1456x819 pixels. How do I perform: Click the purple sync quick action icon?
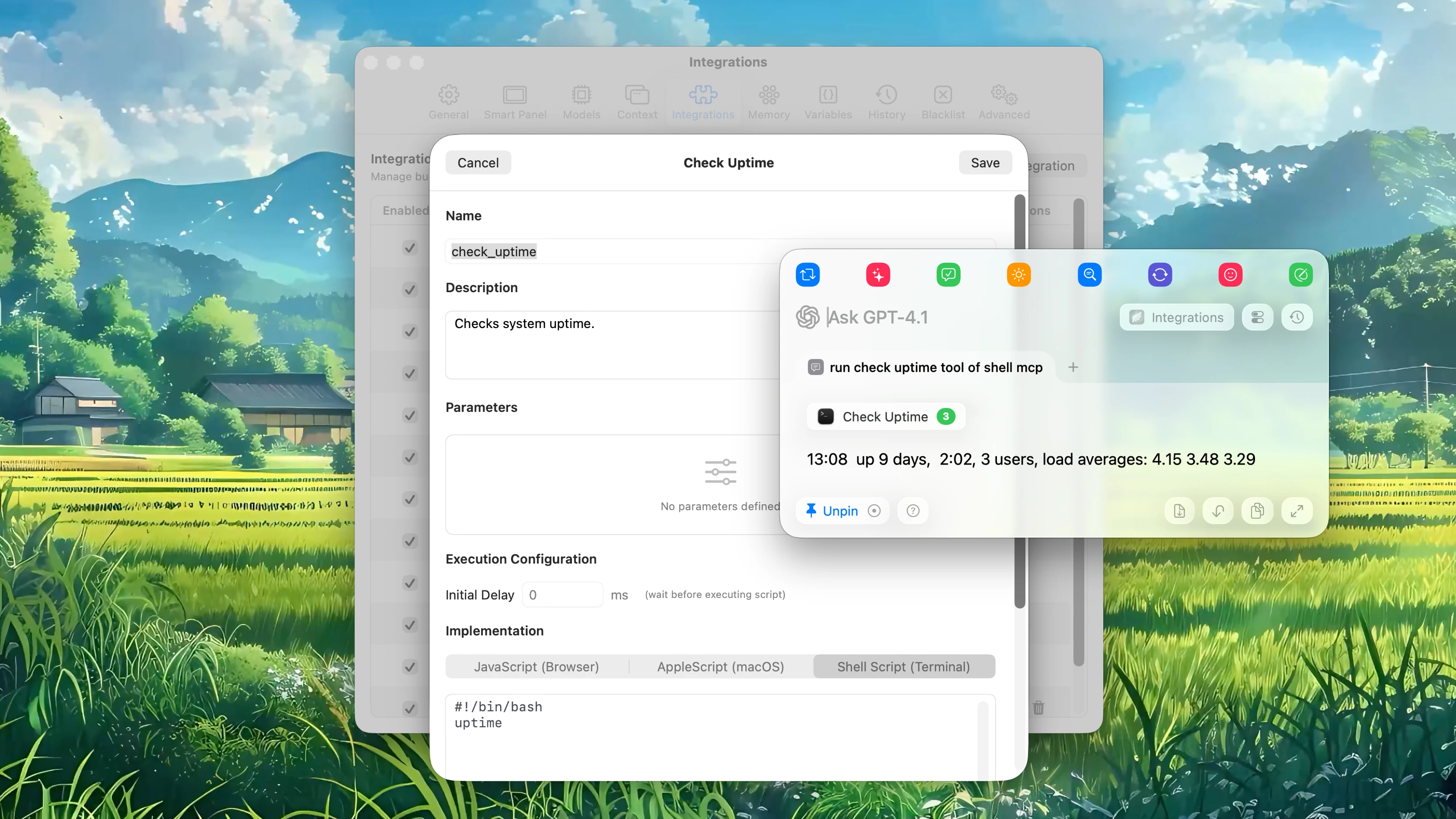(x=1160, y=275)
